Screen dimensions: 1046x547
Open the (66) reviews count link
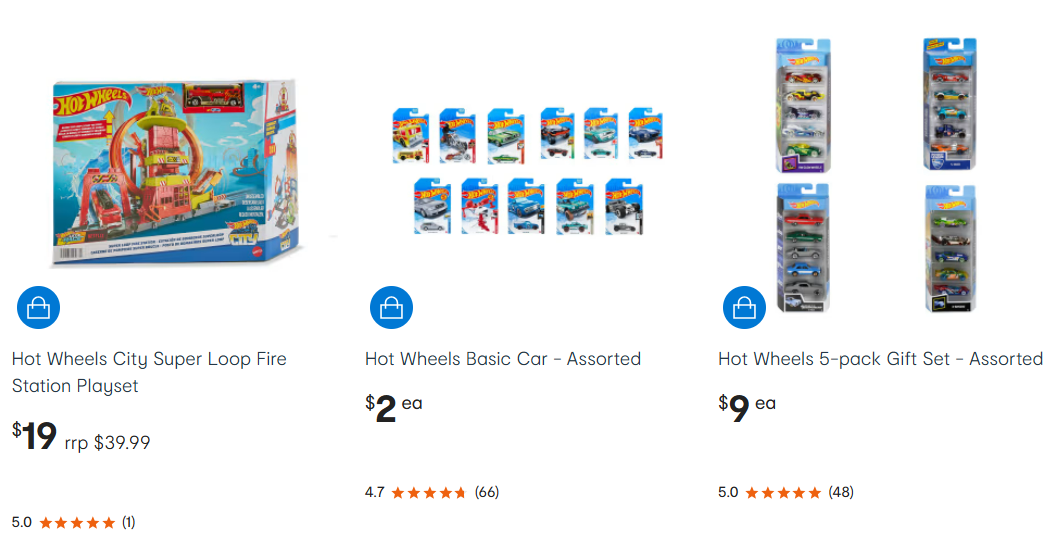tap(486, 492)
